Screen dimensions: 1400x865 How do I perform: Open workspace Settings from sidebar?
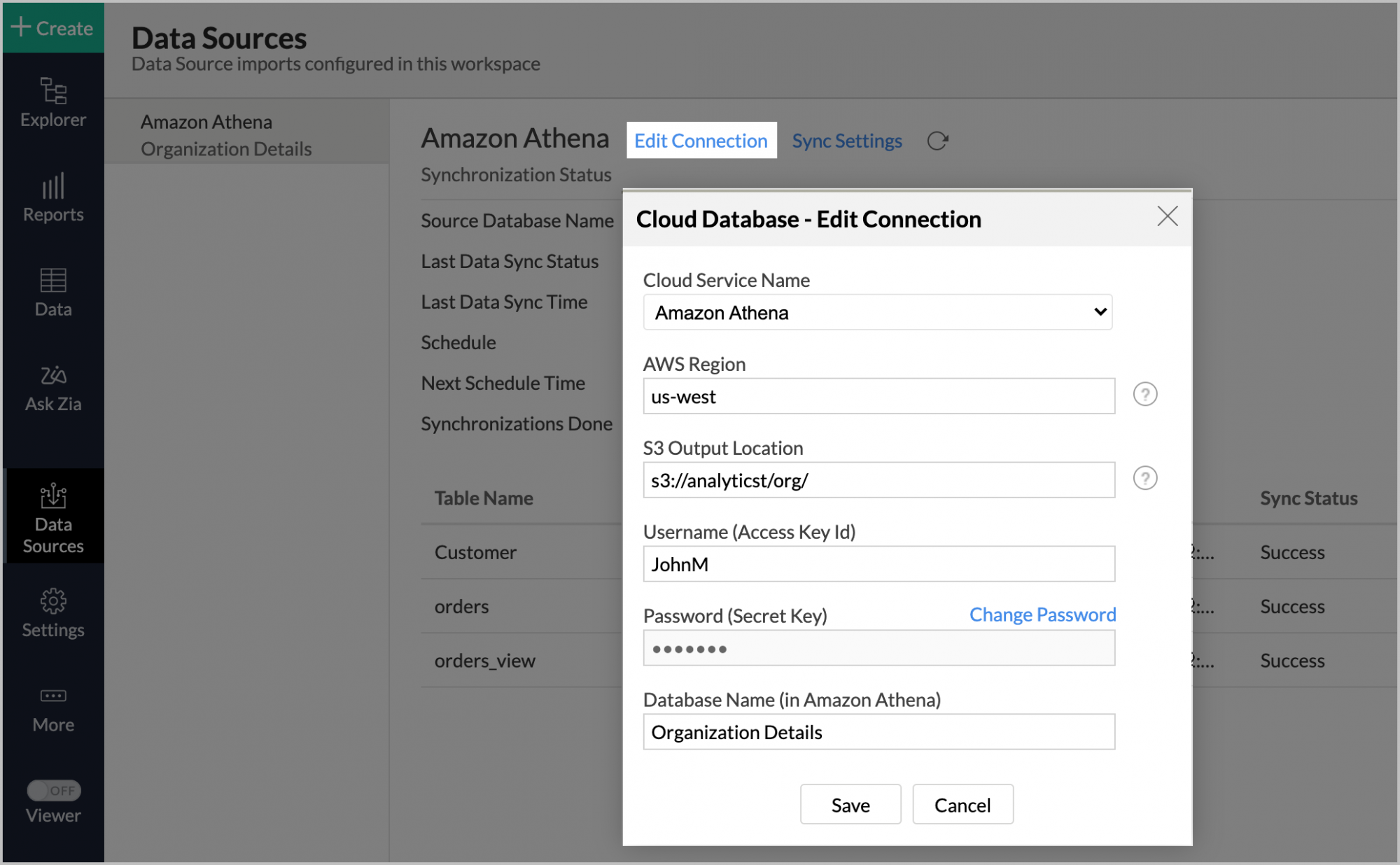tap(52, 611)
